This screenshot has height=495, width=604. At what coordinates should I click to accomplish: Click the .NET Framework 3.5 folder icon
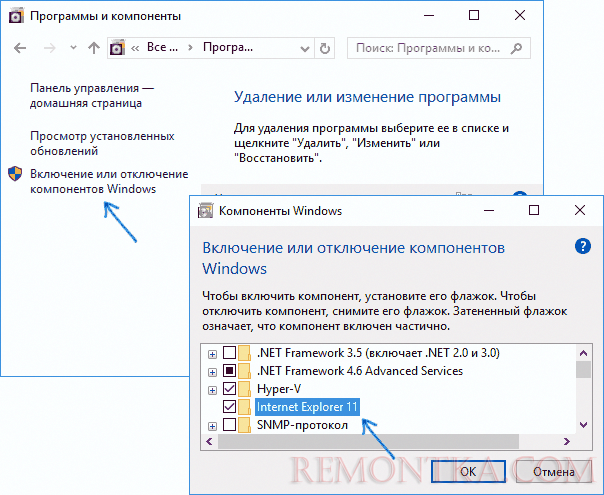click(x=244, y=352)
